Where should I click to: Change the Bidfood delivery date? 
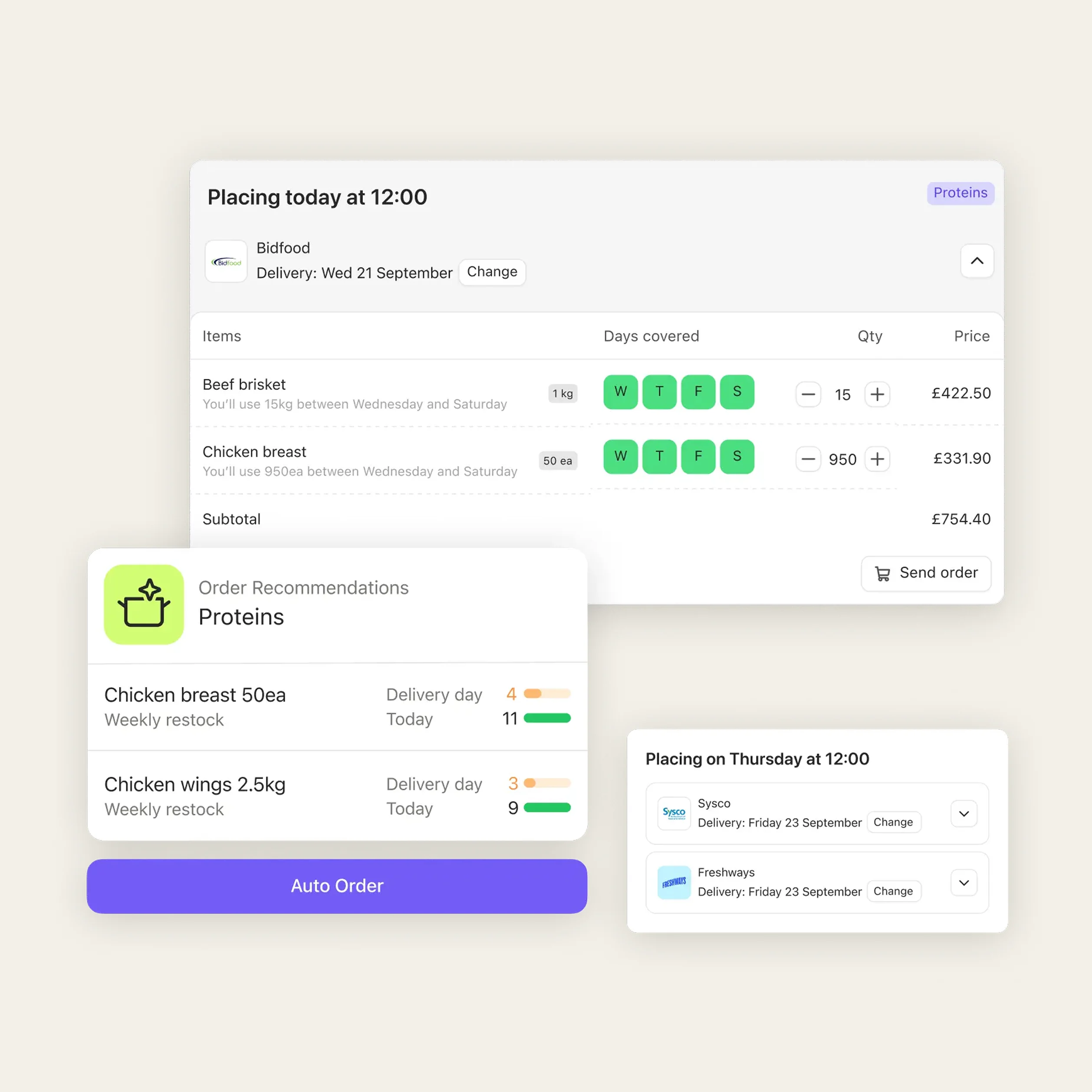(492, 272)
